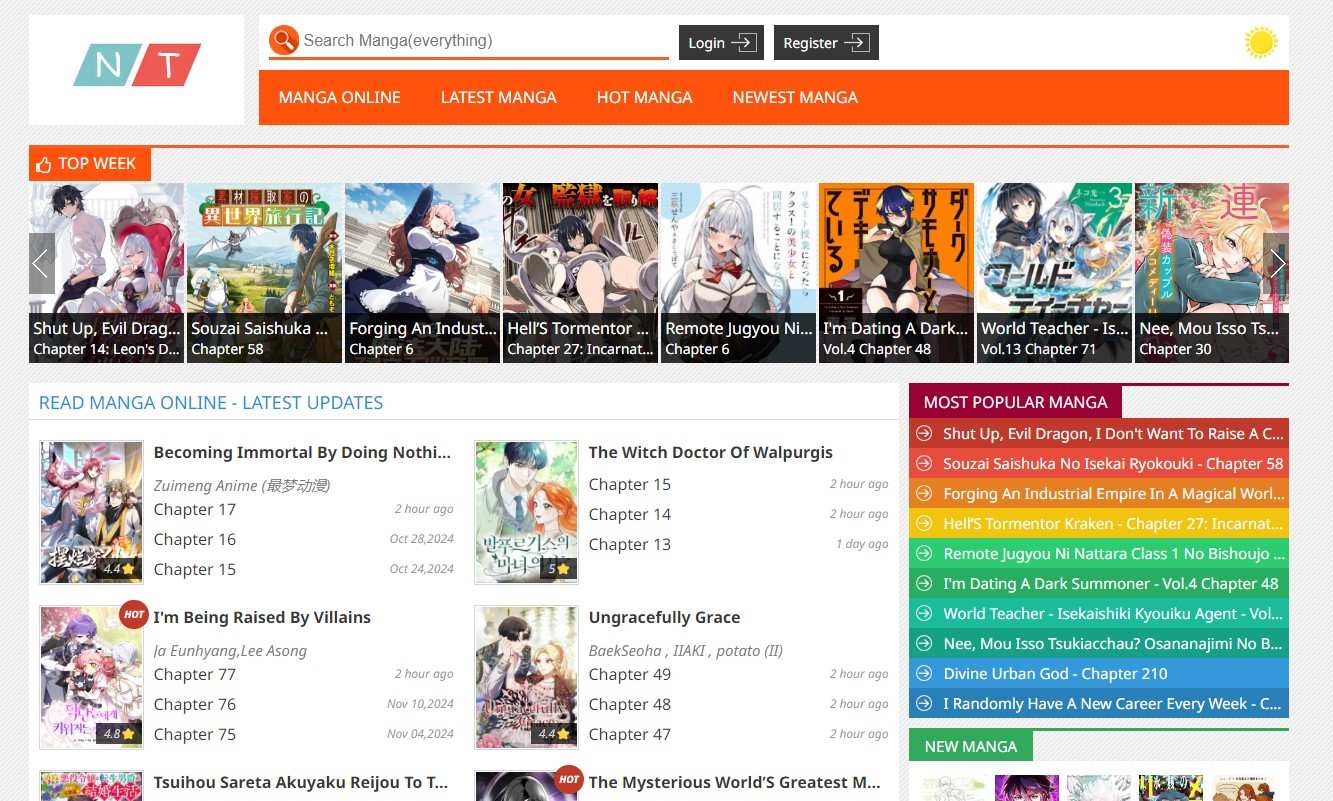1333x801 pixels.
Task: Click arrow icon beside Hell'S Tormentor Kraken
Action: (x=924, y=524)
